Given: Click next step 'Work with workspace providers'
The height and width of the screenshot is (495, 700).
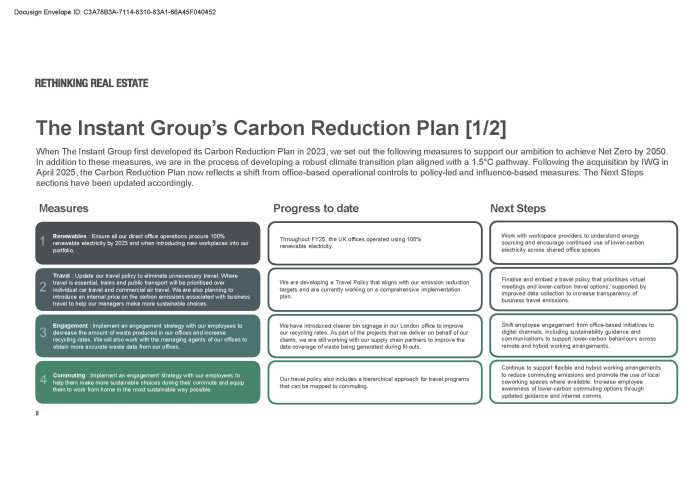Looking at the screenshot, I should [x=583, y=243].
